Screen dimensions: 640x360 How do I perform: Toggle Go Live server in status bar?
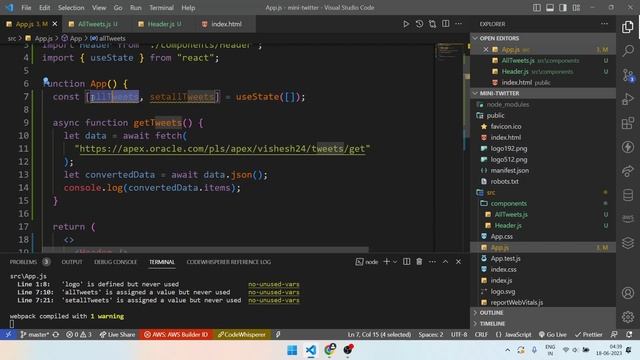click(552, 334)
